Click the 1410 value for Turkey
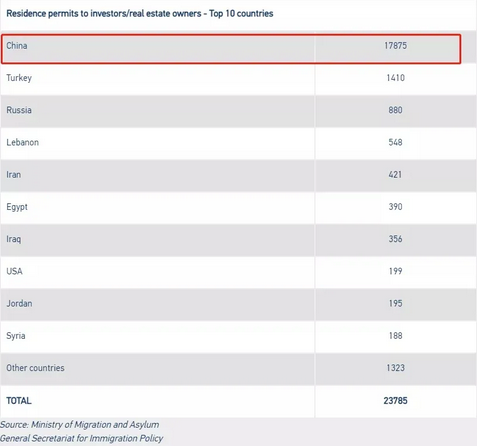 (395, 78)
